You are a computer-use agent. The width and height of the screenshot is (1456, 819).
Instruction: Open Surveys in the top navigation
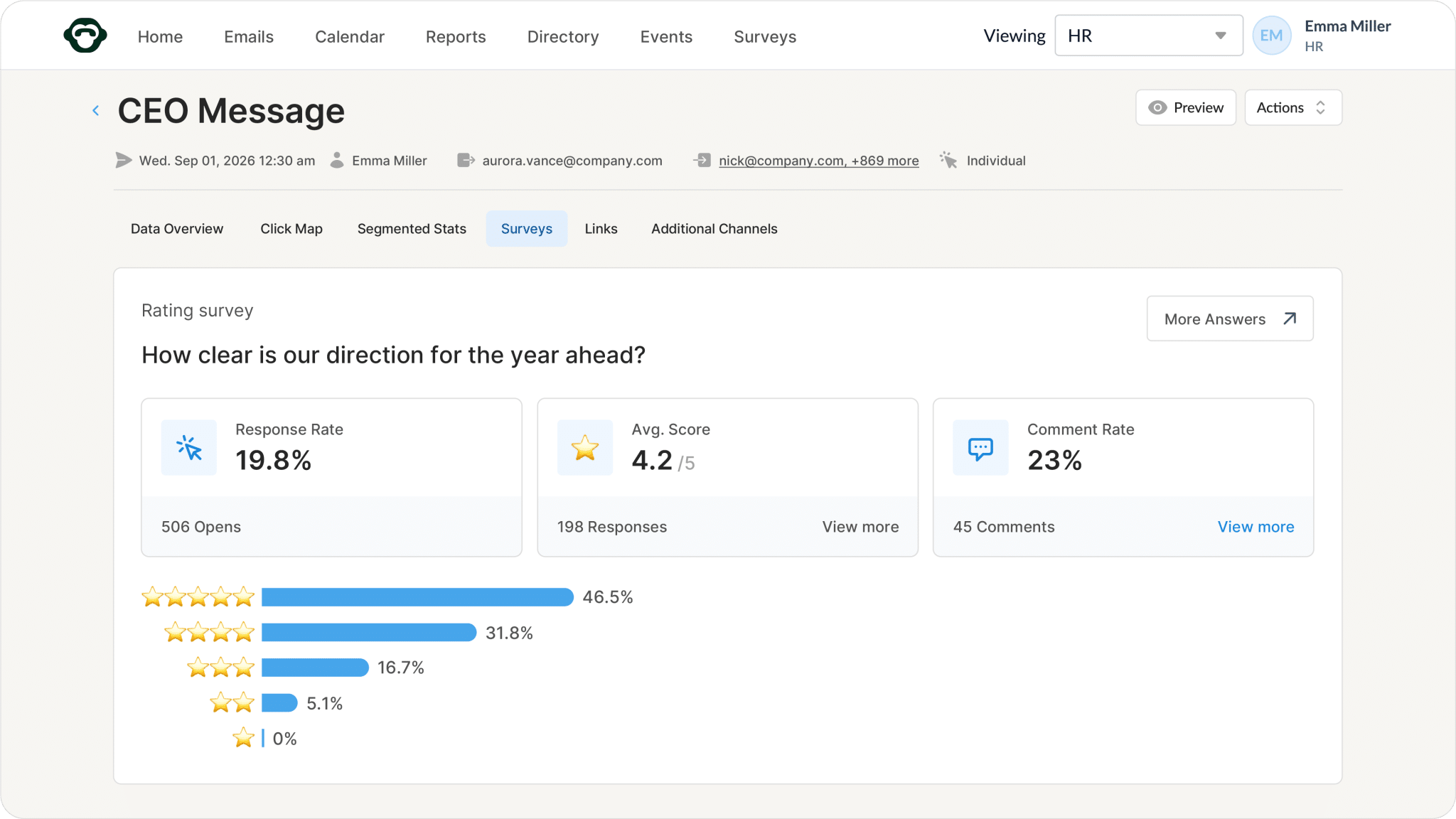tap(765, 36)
